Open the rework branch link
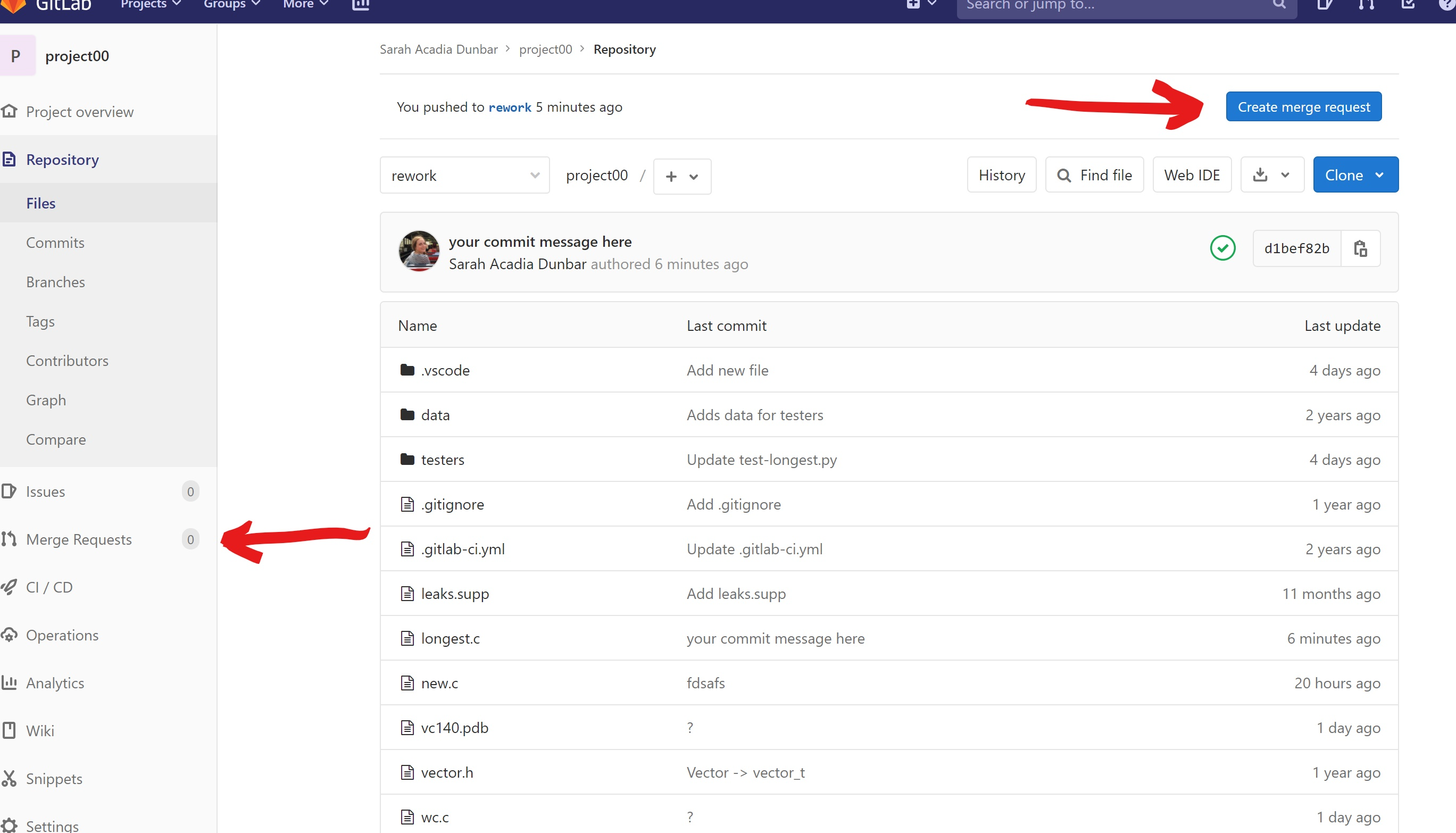This screenshot has height=833, width=1456. tap(509, 107)
